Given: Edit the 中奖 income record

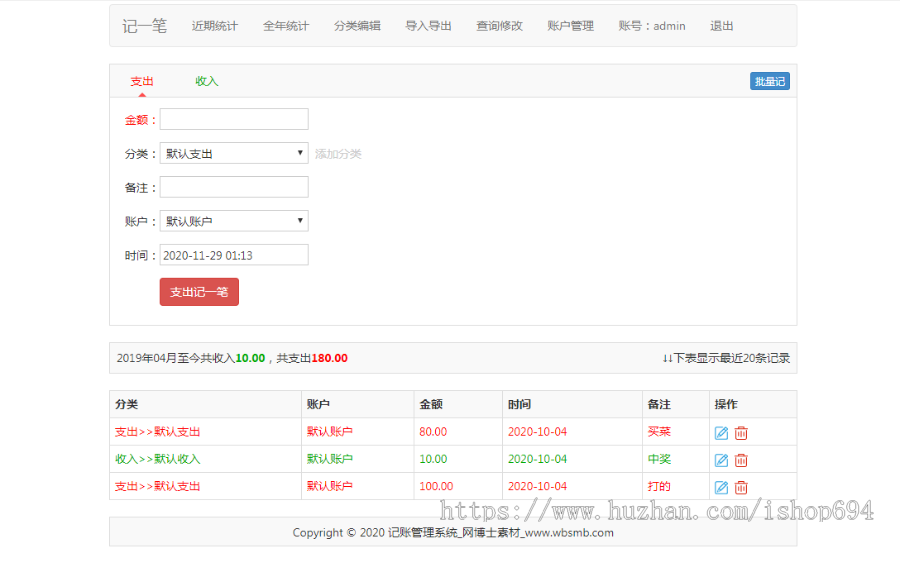Looking at the screenshot, I should (x=721, y=460).
